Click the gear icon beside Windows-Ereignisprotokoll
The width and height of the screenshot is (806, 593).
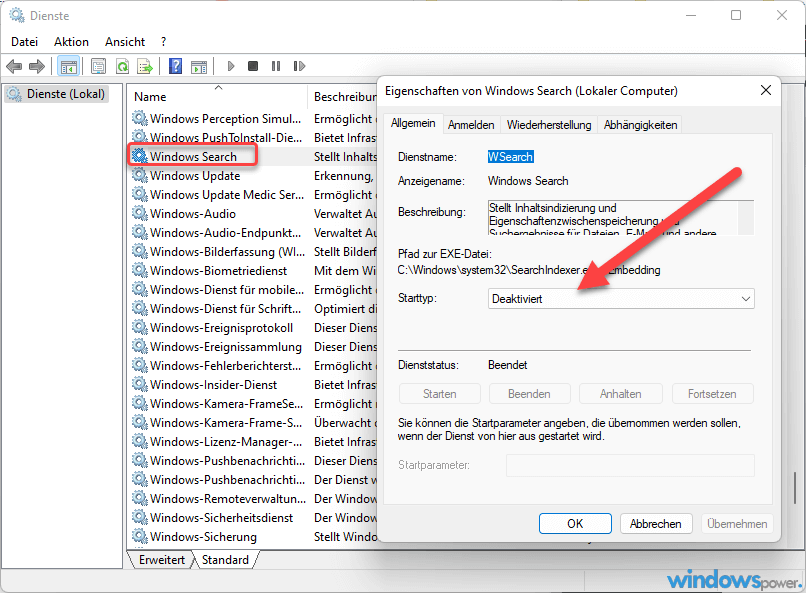pyautogui.click(x=139, y=327)
